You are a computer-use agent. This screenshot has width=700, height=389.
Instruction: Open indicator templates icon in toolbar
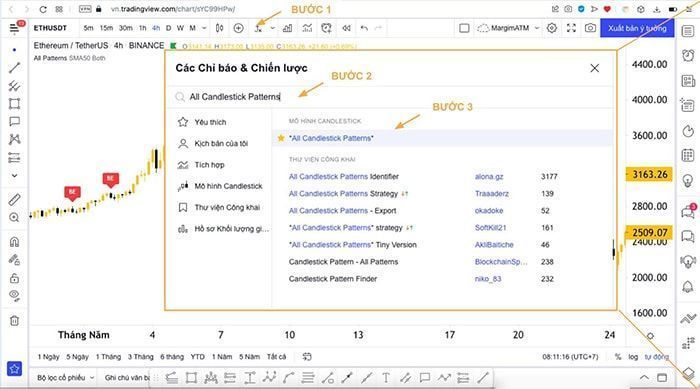pos(307,28)
